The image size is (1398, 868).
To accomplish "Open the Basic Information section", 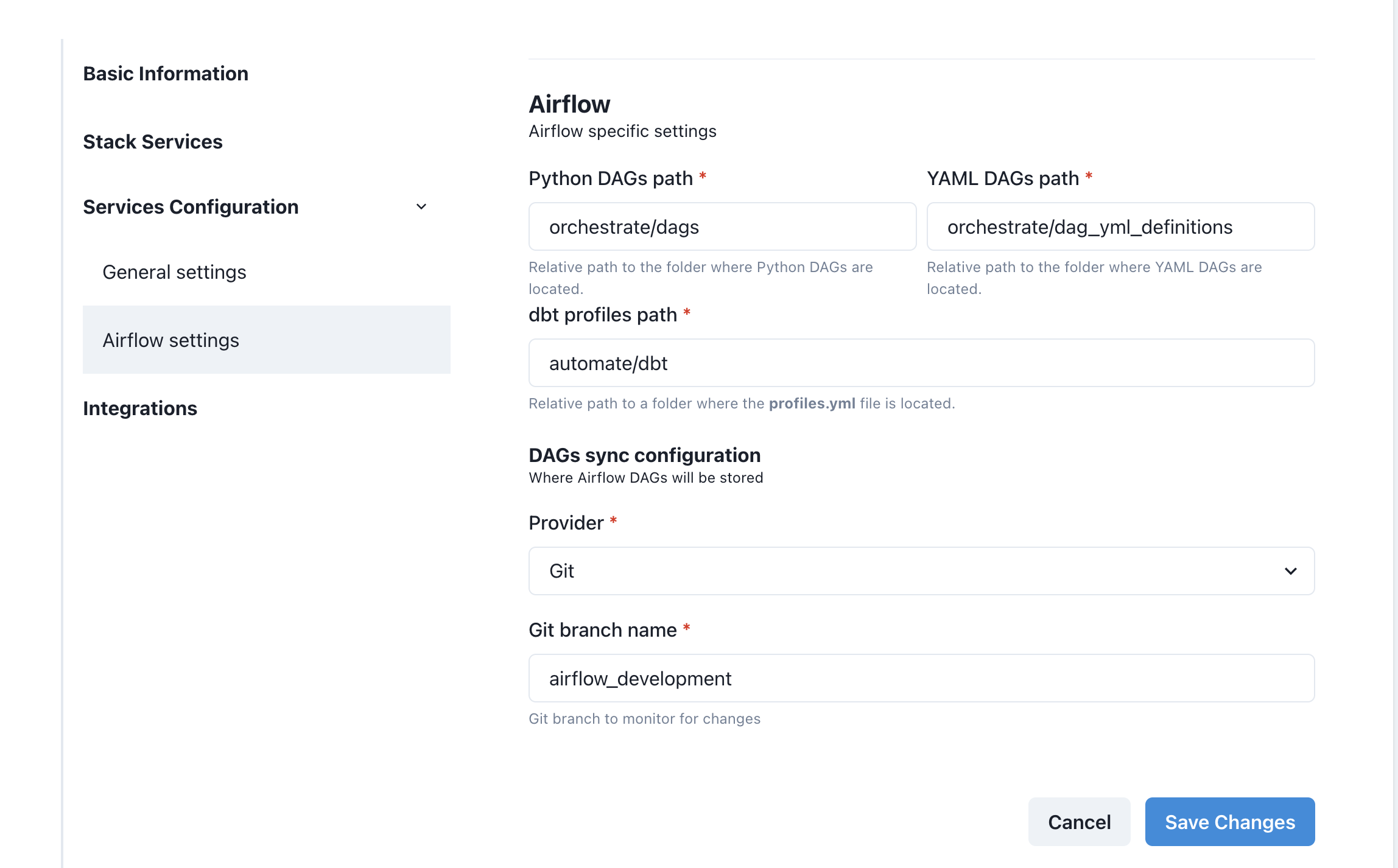I will click(x=166, y=74).
